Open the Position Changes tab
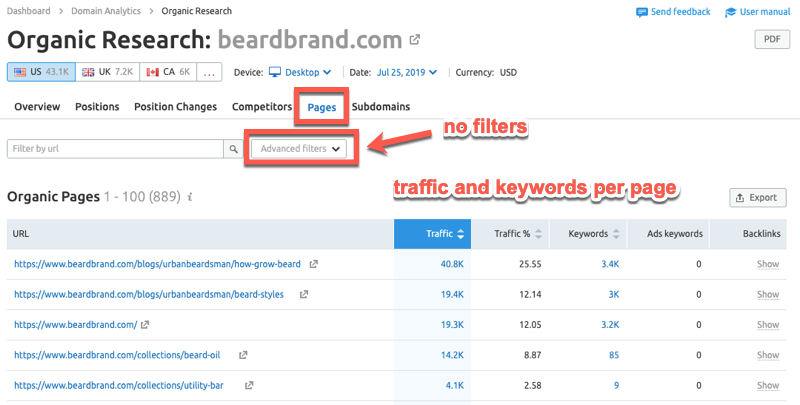 click(x=175, y=107)
